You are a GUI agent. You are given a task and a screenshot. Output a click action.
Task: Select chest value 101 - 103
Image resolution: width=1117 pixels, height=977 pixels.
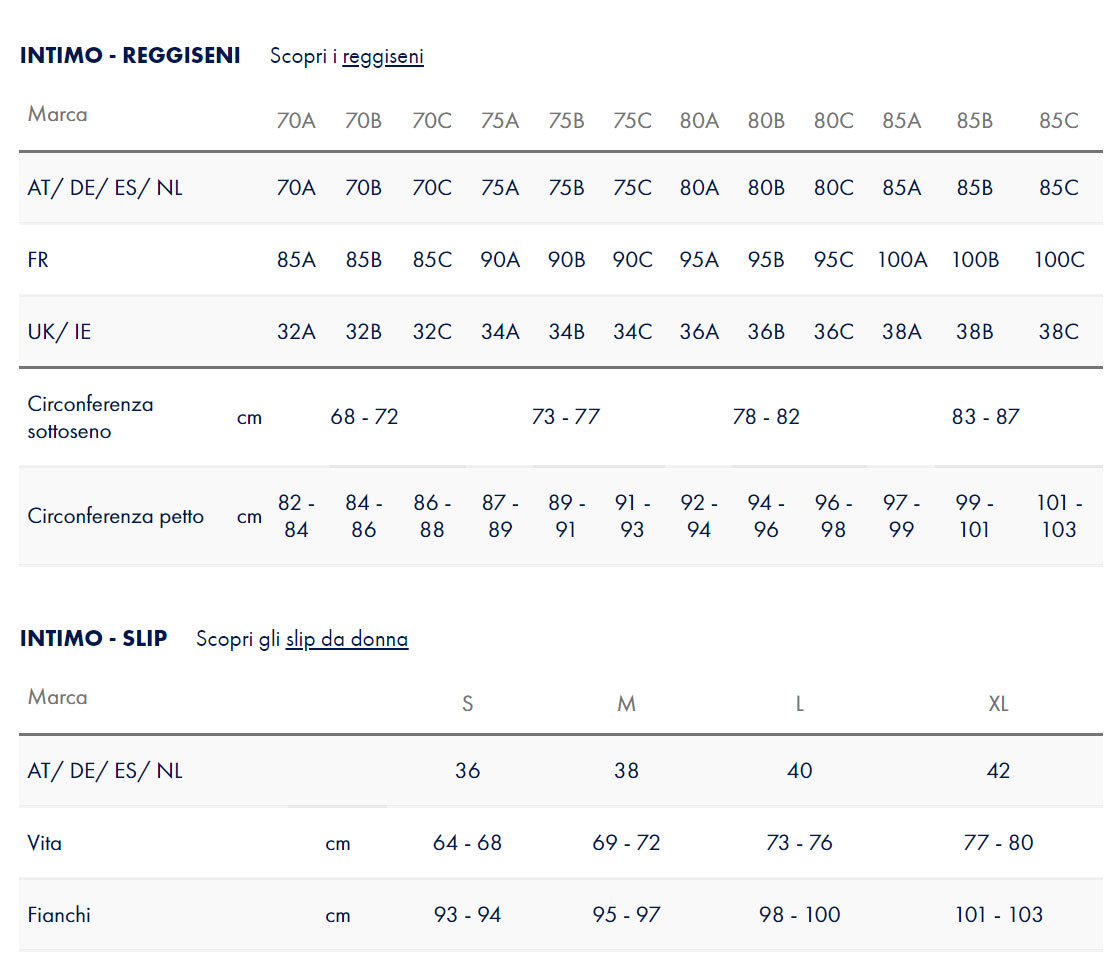pos(1059,516)
